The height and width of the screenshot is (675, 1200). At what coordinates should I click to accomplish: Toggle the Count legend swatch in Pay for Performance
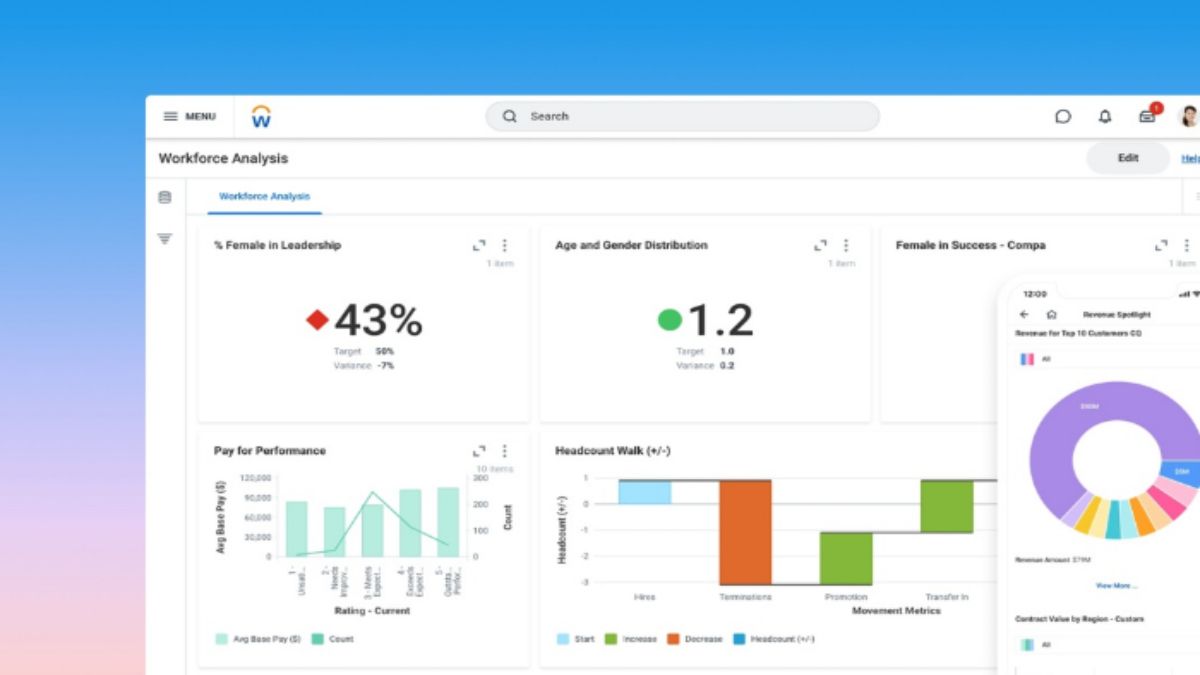317,639
